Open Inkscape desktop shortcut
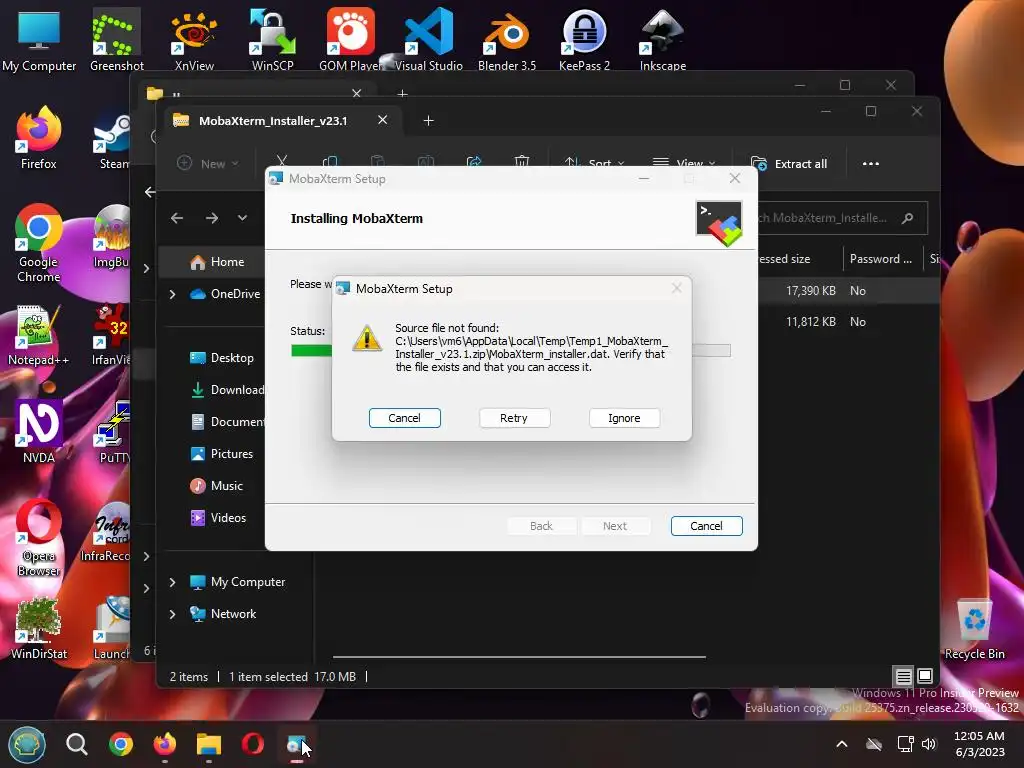This screenshot has height=768, width=1024. (x=662, y=40)
